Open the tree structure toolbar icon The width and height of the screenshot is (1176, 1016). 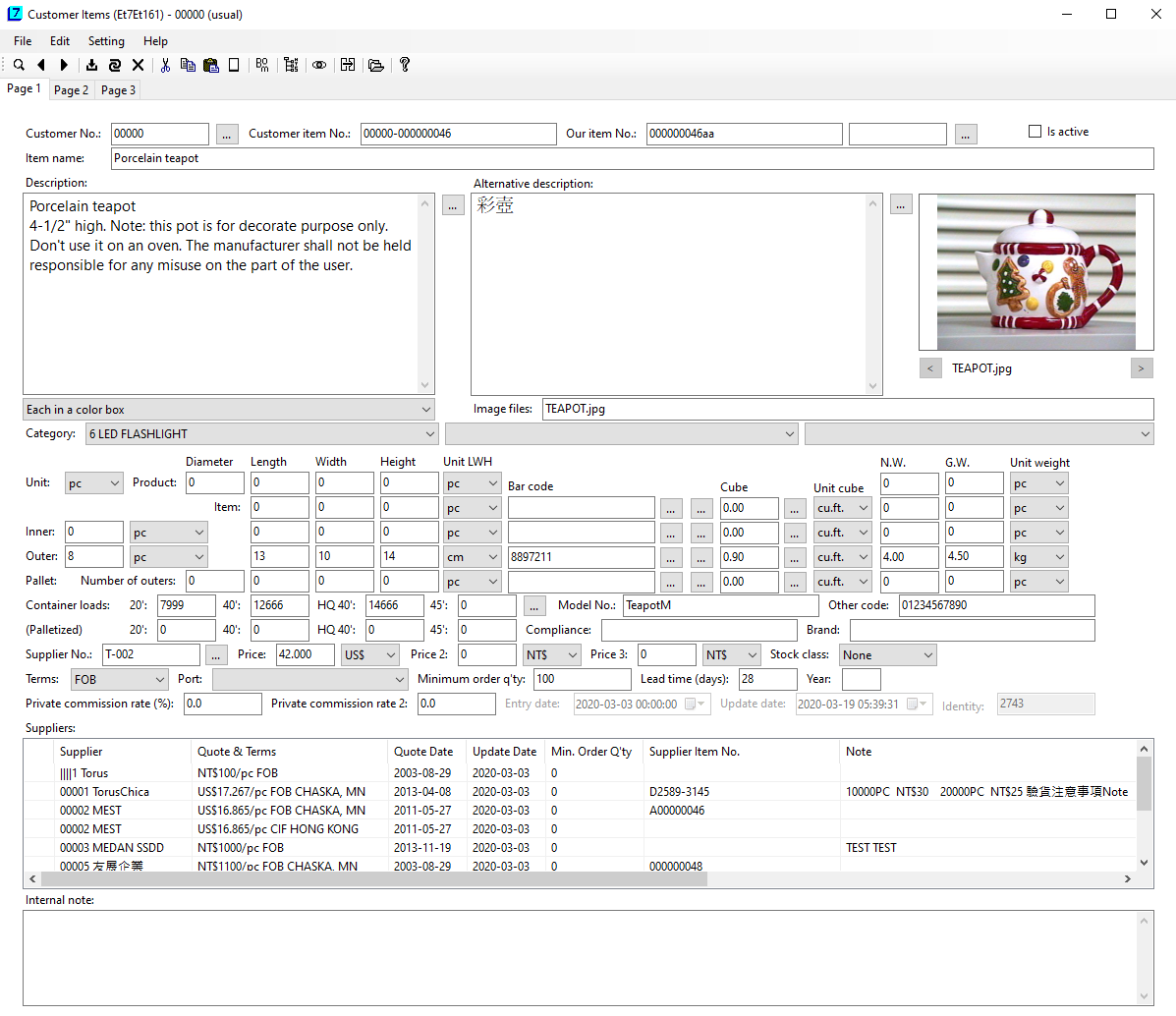[291, 65]
